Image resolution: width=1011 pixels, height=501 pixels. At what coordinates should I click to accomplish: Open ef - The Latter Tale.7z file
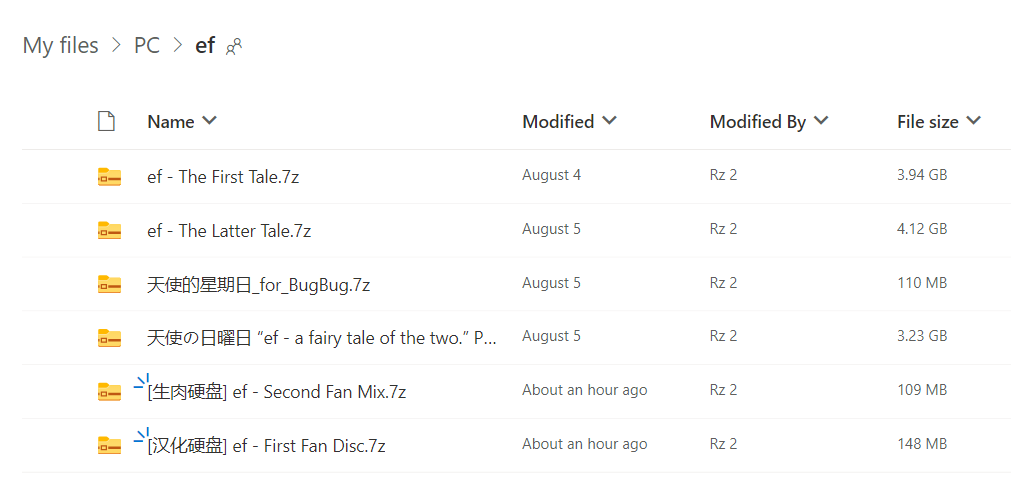click(x=229, y=231)
